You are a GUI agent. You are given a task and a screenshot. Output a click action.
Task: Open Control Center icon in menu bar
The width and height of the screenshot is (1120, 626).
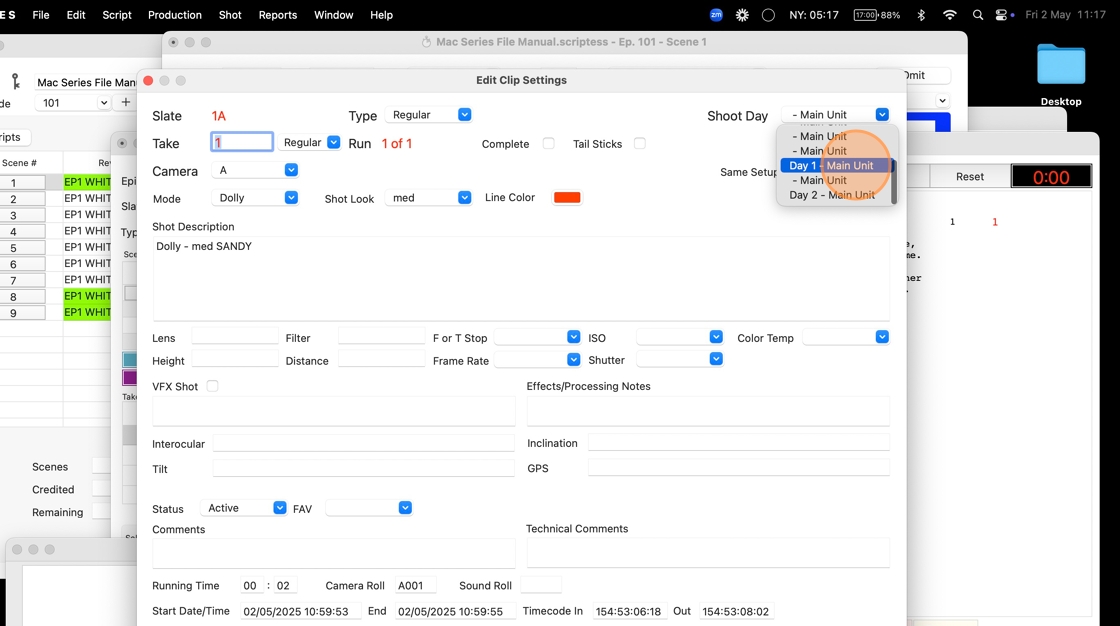[1001, 14]
